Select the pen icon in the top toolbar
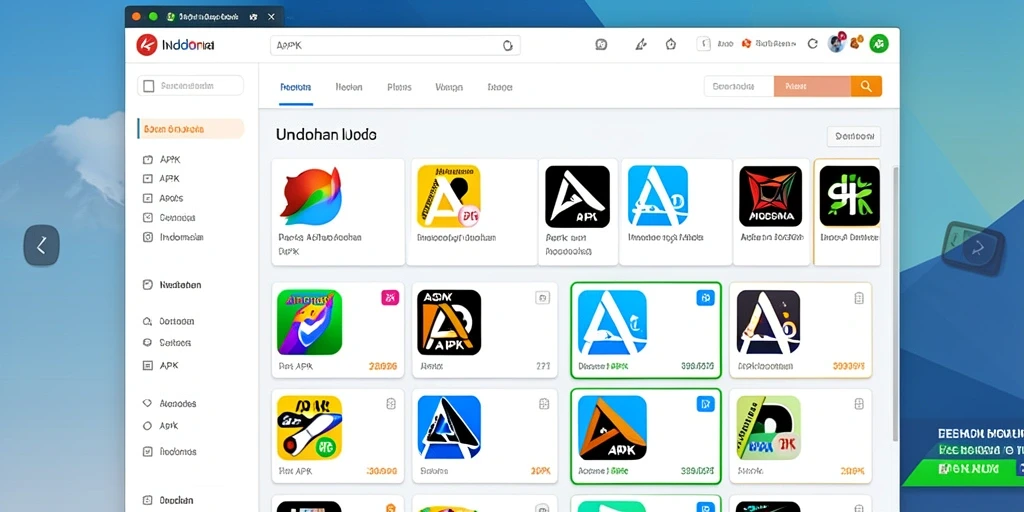 pyautogui.click(x=641, y=44)
